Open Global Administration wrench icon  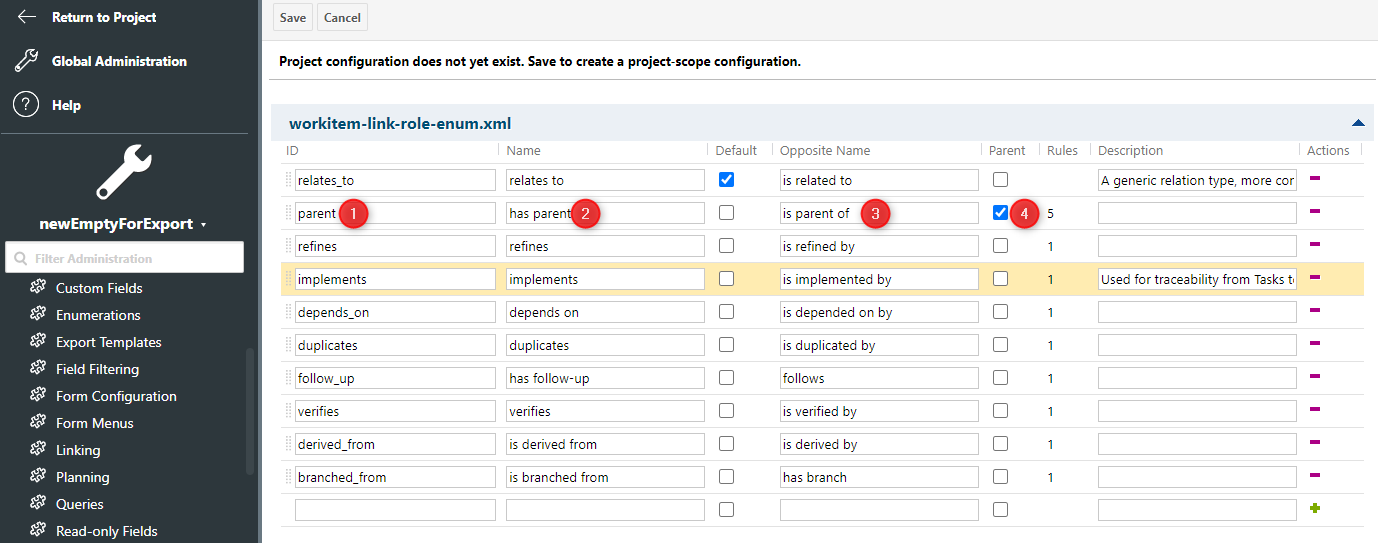26,61
